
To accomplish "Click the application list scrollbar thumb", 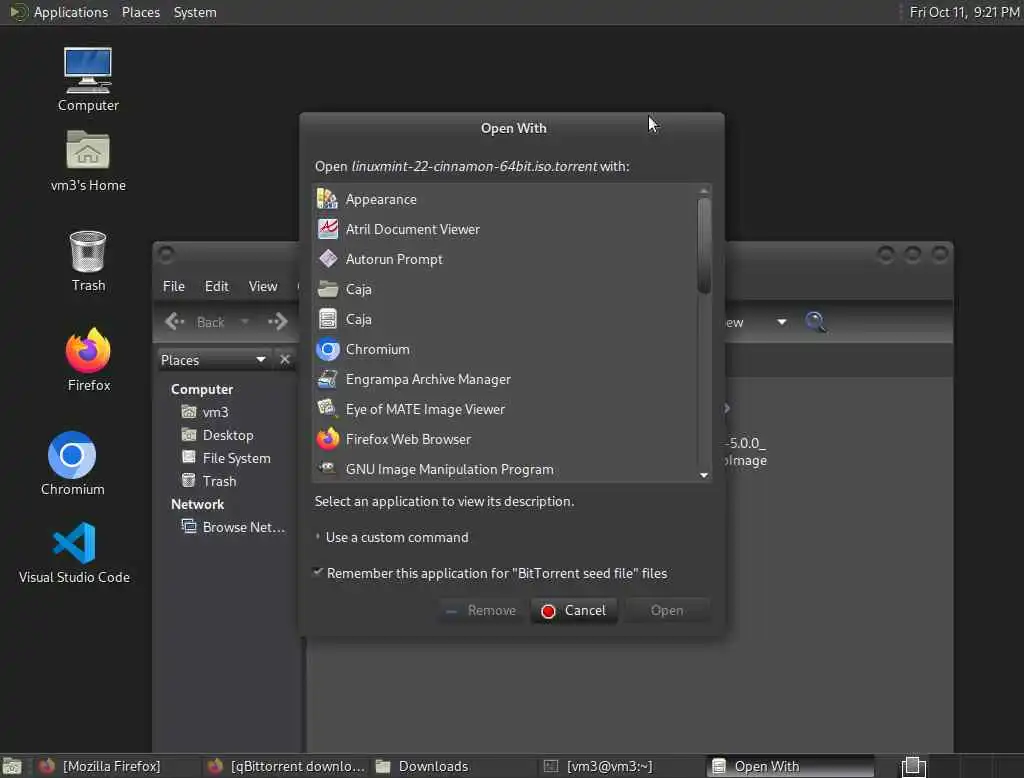I will point(703,246).
